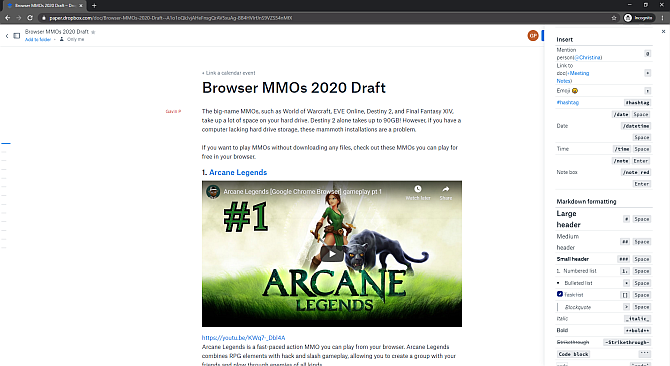The image size is (670, 366).
Task: Check the Task list checkbox example
Action: pyautogui.click(x=560, y=294)
